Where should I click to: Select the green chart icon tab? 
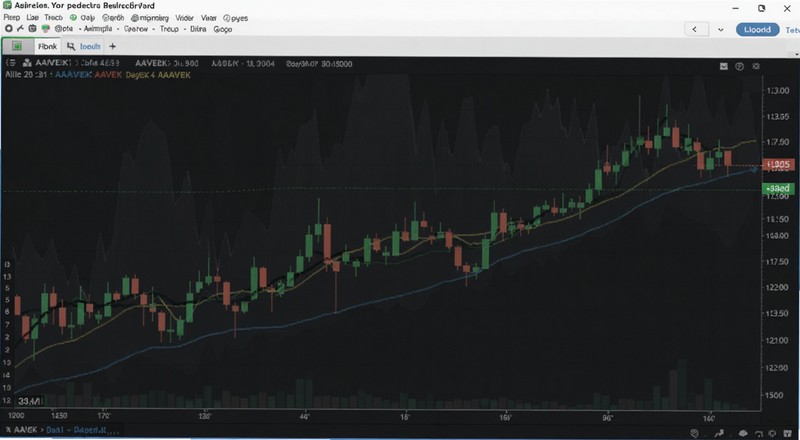(x=17, y=46)
